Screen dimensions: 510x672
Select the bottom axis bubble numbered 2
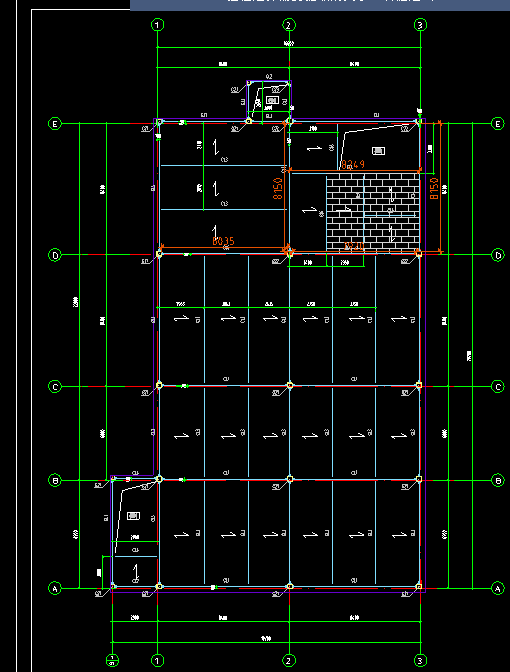[289, 660]
